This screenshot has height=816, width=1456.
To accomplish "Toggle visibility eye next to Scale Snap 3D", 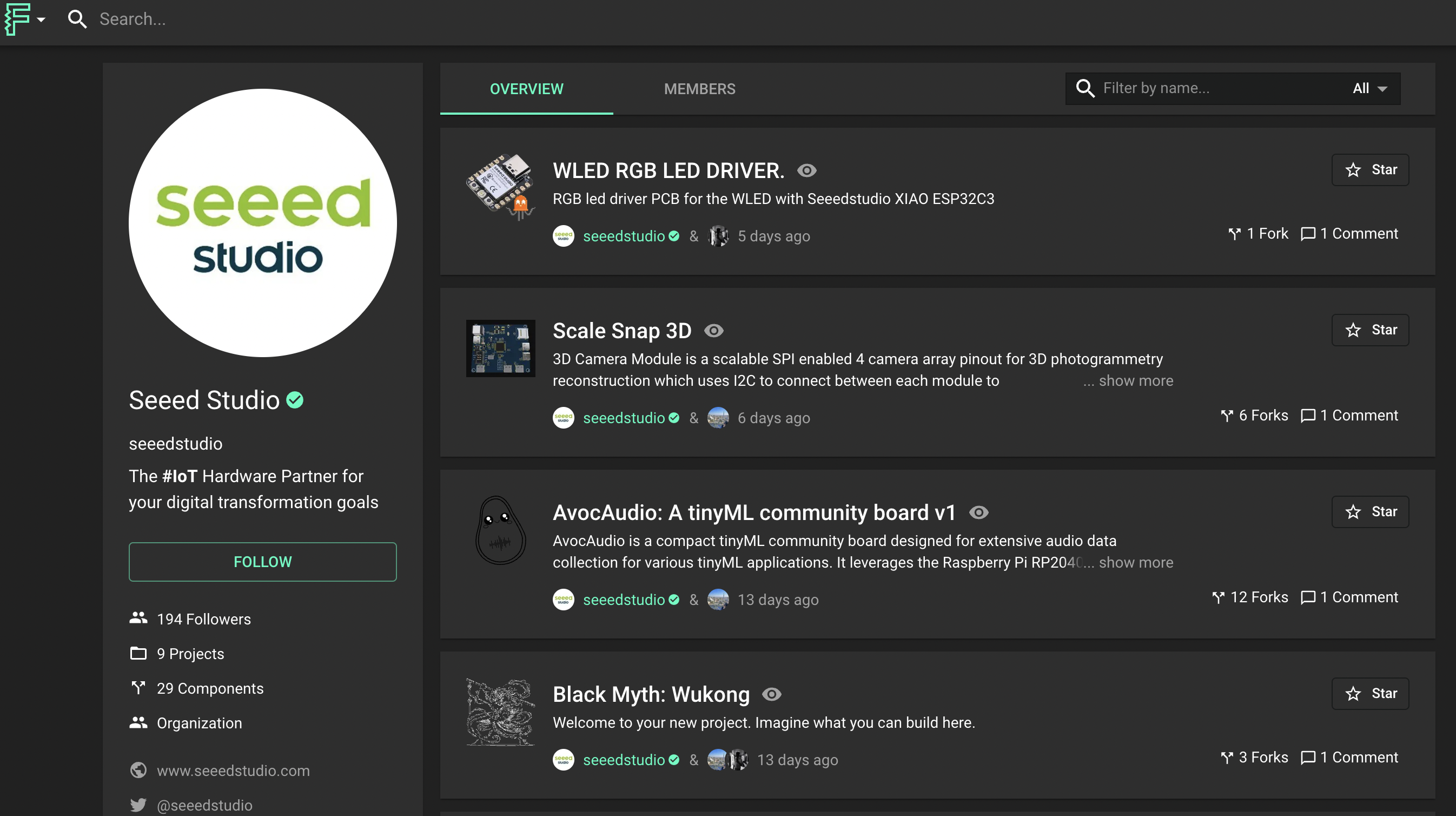I will (x=713, y=331).
